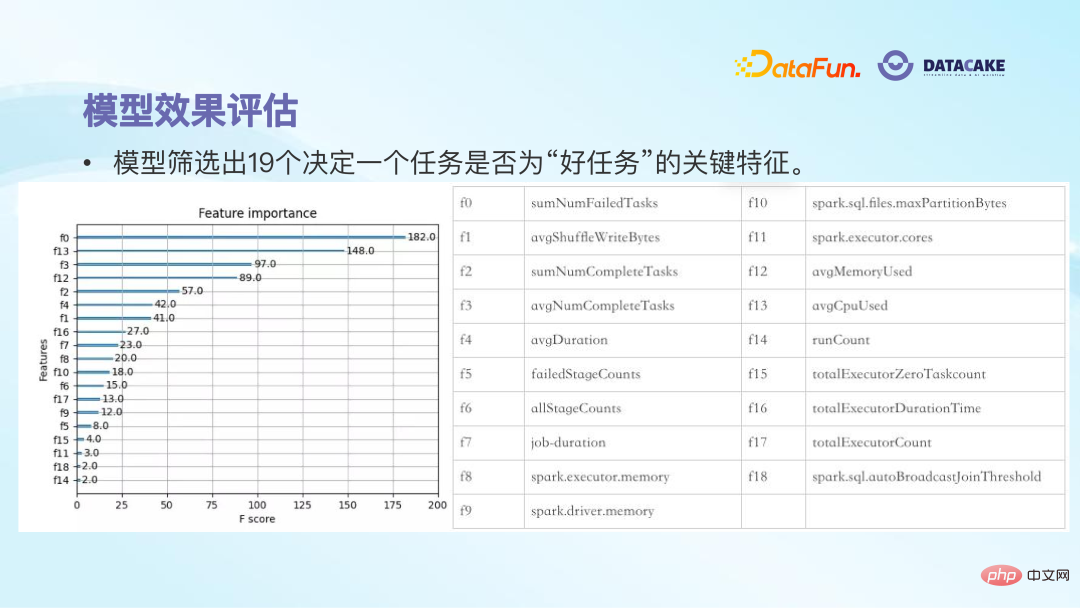Click the DataFun logo
This screenshot has width=1080, height=608.
(x=798, y=65)
